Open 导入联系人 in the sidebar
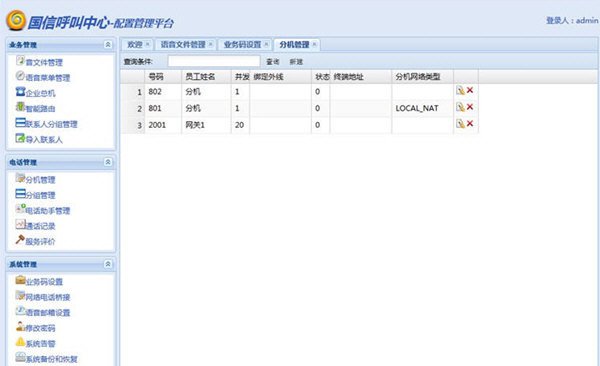 click(x=39, y=139)
